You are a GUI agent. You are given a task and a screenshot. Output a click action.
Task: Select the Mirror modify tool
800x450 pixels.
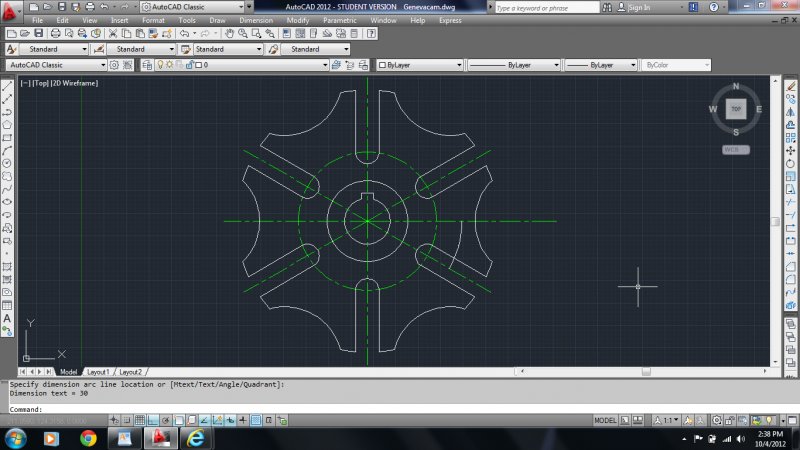click(x=790, y=112)
